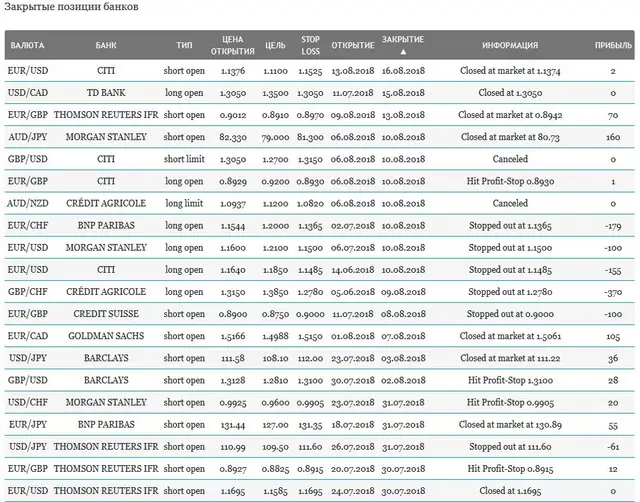Click 'Closed at market at 111.22' cell

coord(510,358)
